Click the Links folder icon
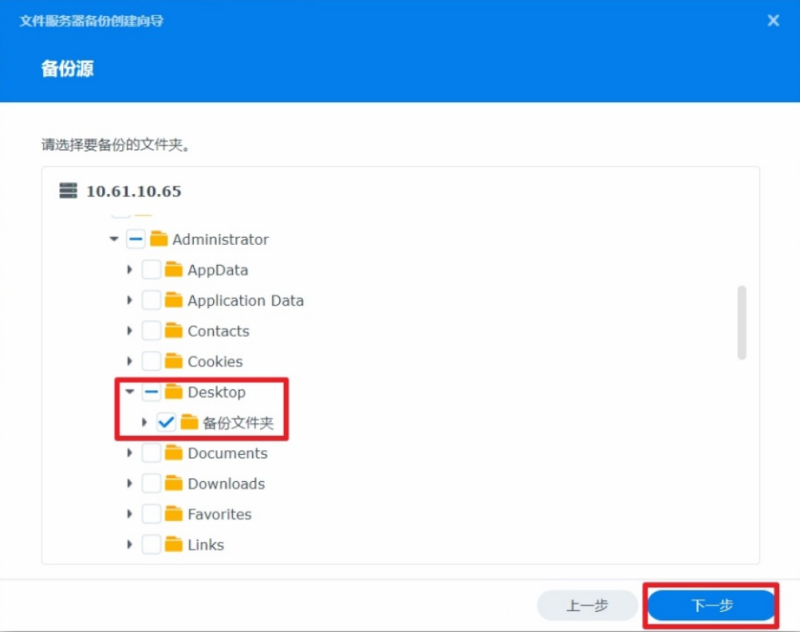 173,545
